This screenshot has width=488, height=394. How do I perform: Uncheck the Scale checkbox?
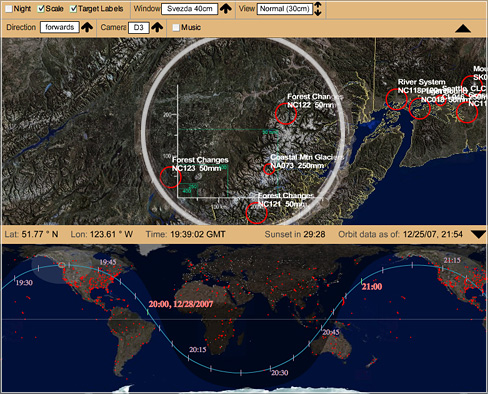pos(41,9)
